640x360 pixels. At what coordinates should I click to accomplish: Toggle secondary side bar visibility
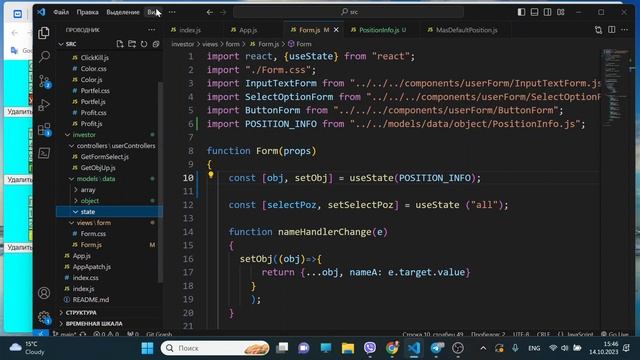point(548,12)
